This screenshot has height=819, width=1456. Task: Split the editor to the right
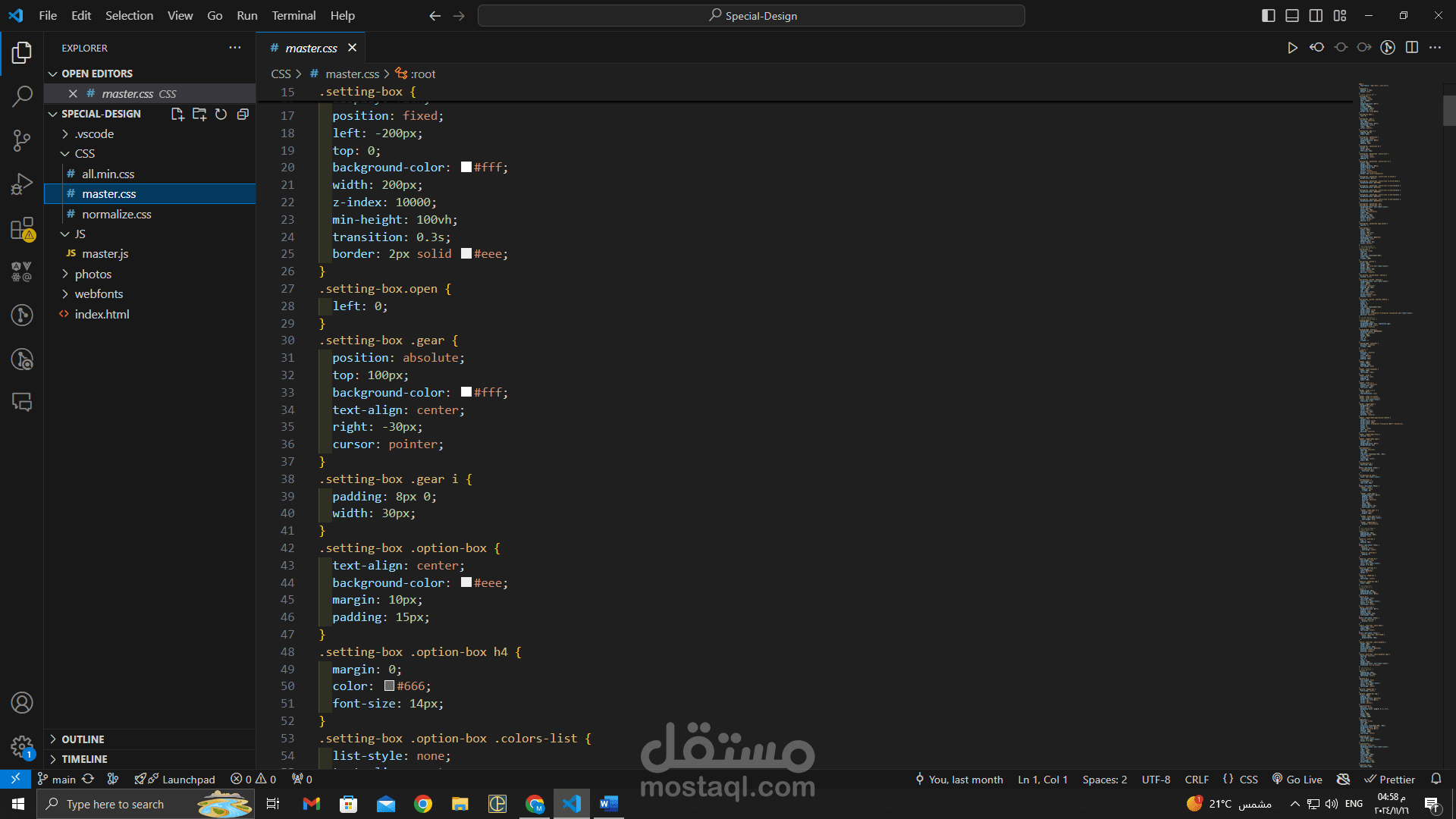pos(1411,48)
